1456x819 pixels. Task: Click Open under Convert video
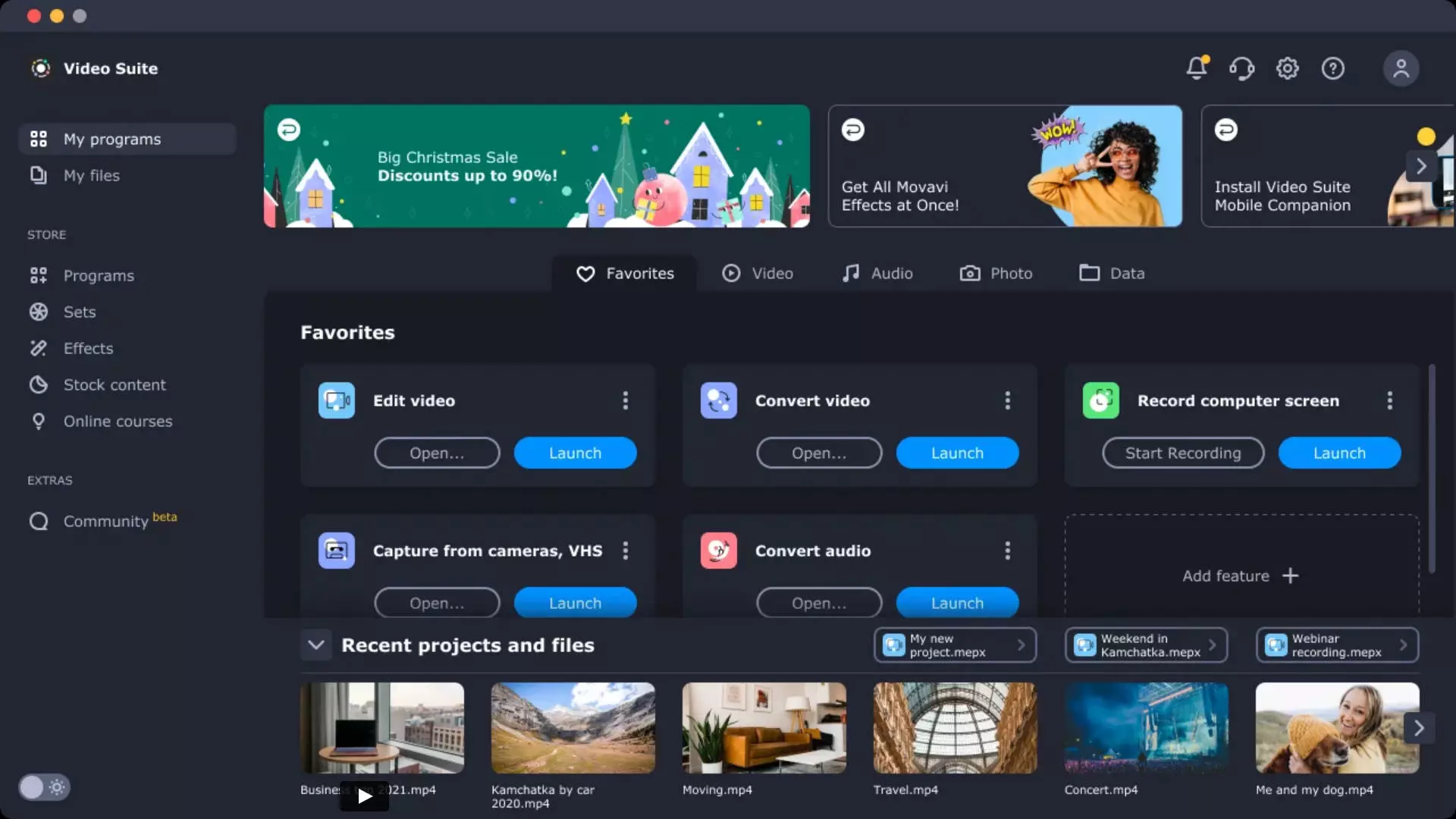click(819, 453)
